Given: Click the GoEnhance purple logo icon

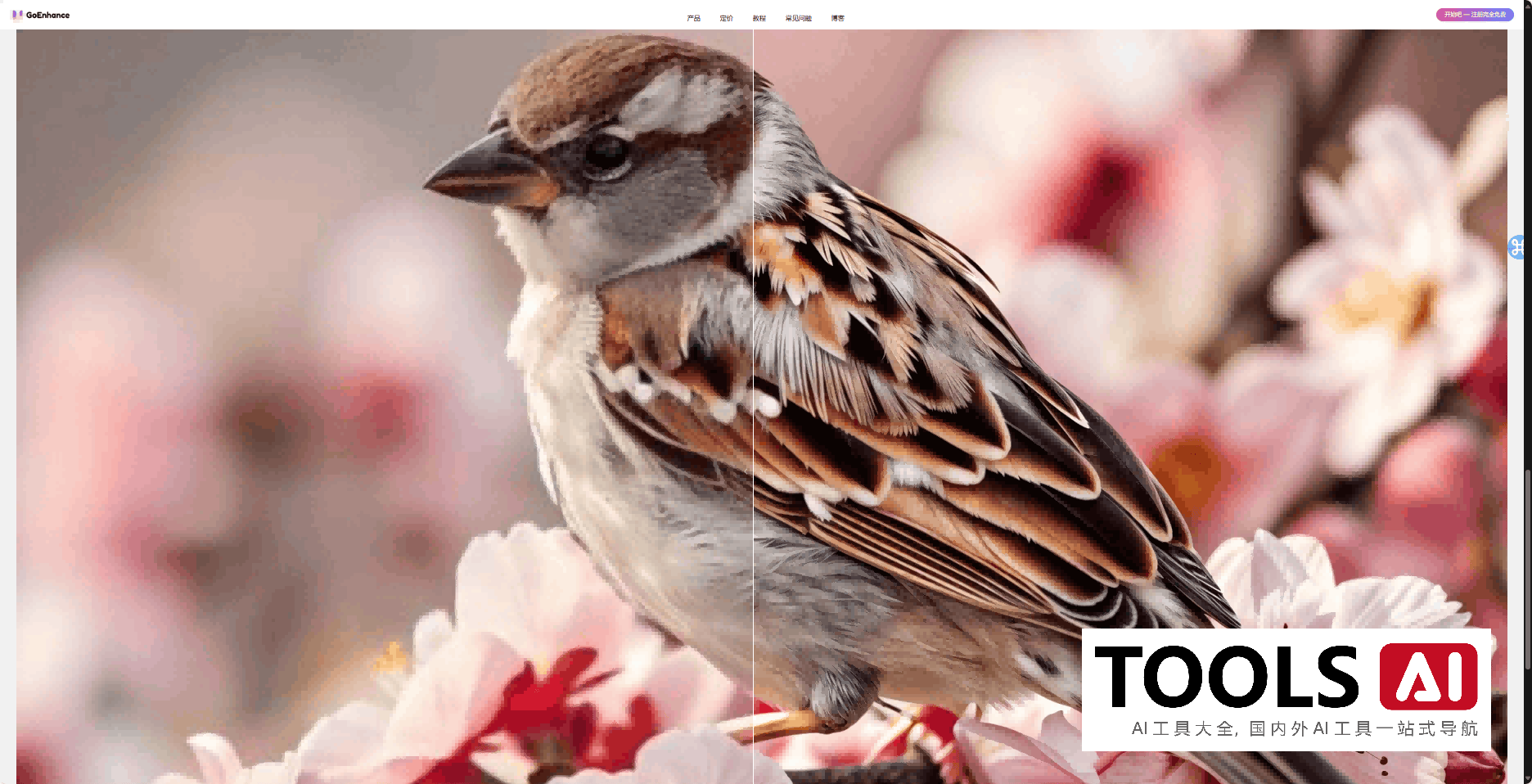Looking at the screenshot, I should [x=16, y=15].
